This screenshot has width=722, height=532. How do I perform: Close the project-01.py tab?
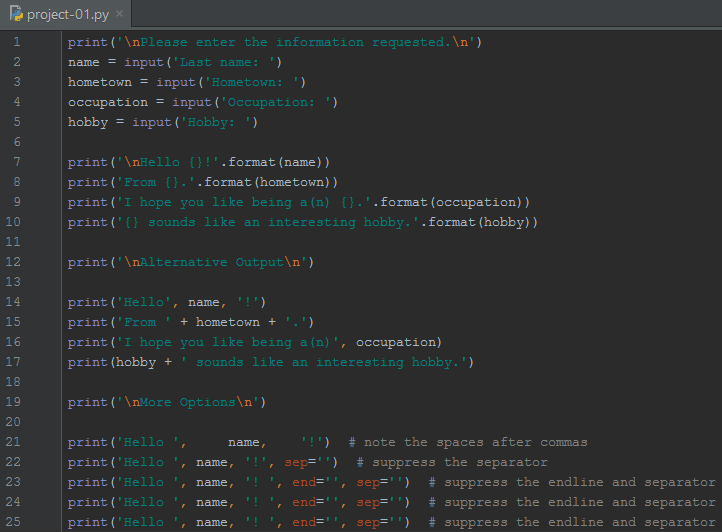[120, 14]
